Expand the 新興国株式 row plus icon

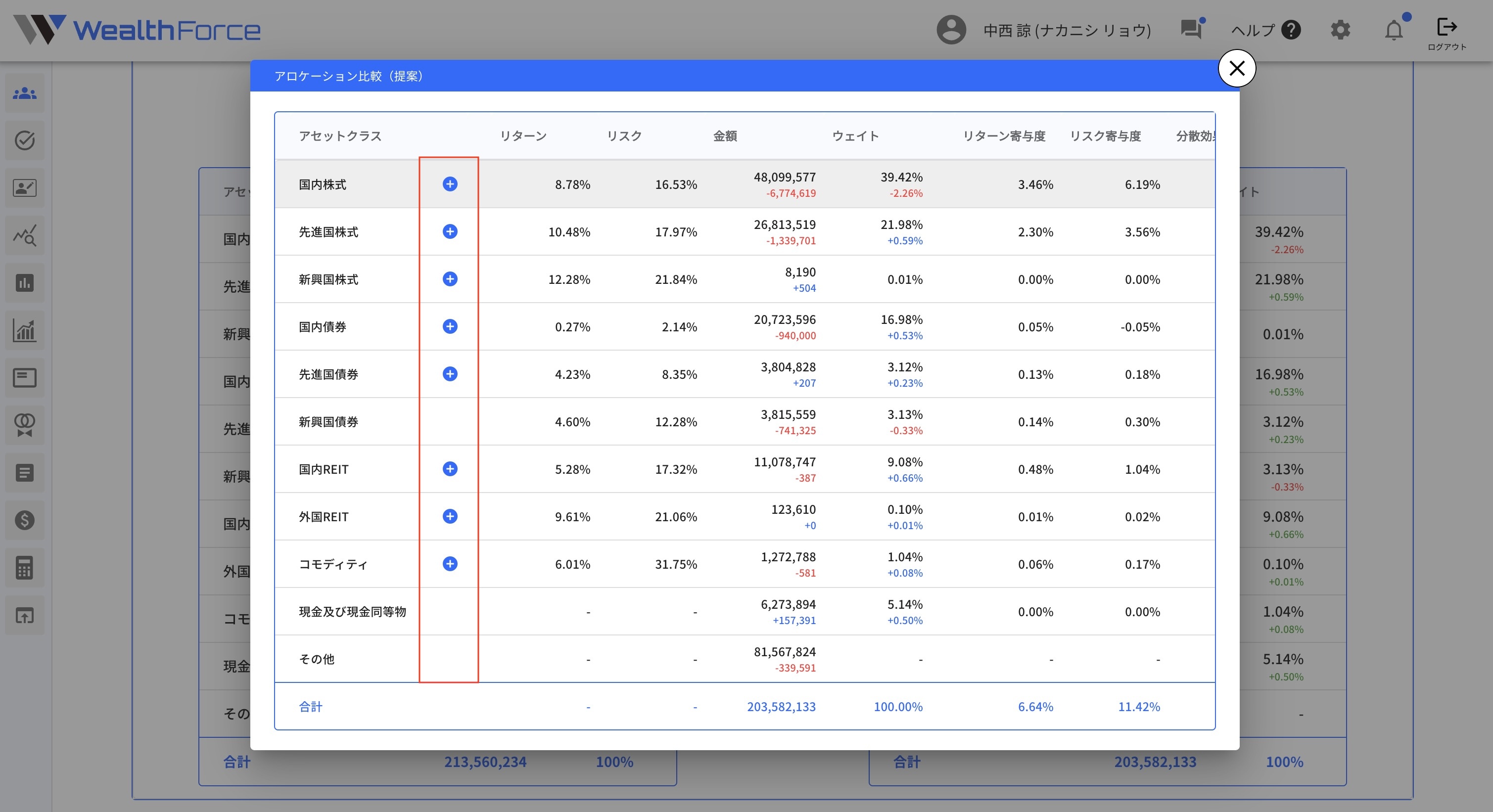coord(450,279)
